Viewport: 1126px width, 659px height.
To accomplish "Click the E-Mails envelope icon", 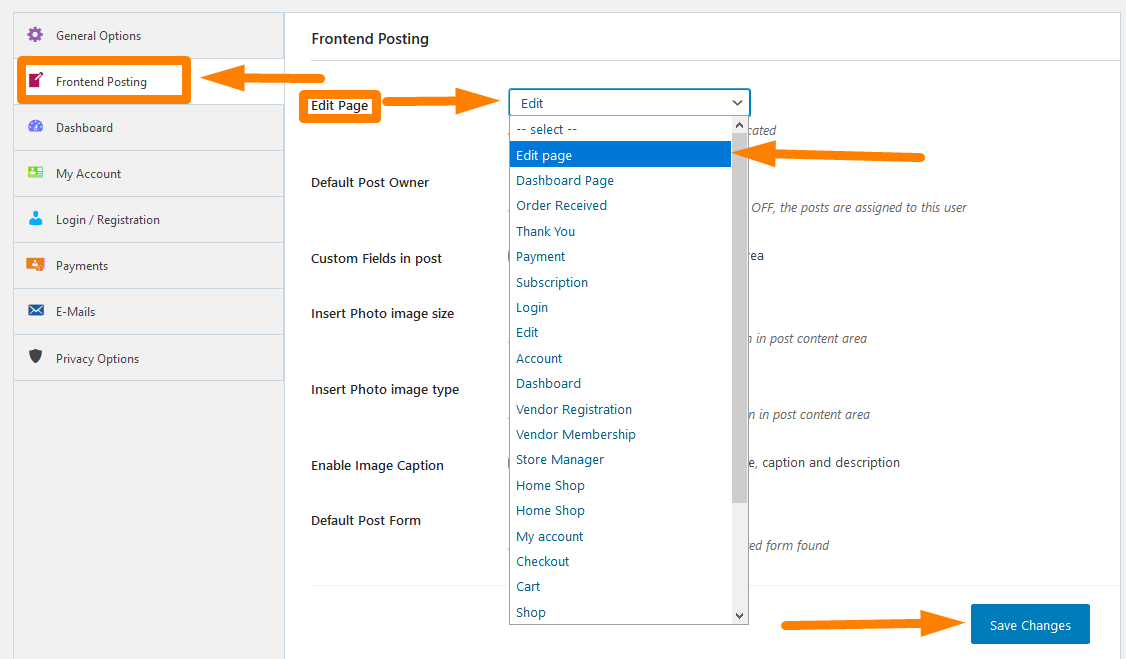I will pyautogui.click(x=35, y=310).
